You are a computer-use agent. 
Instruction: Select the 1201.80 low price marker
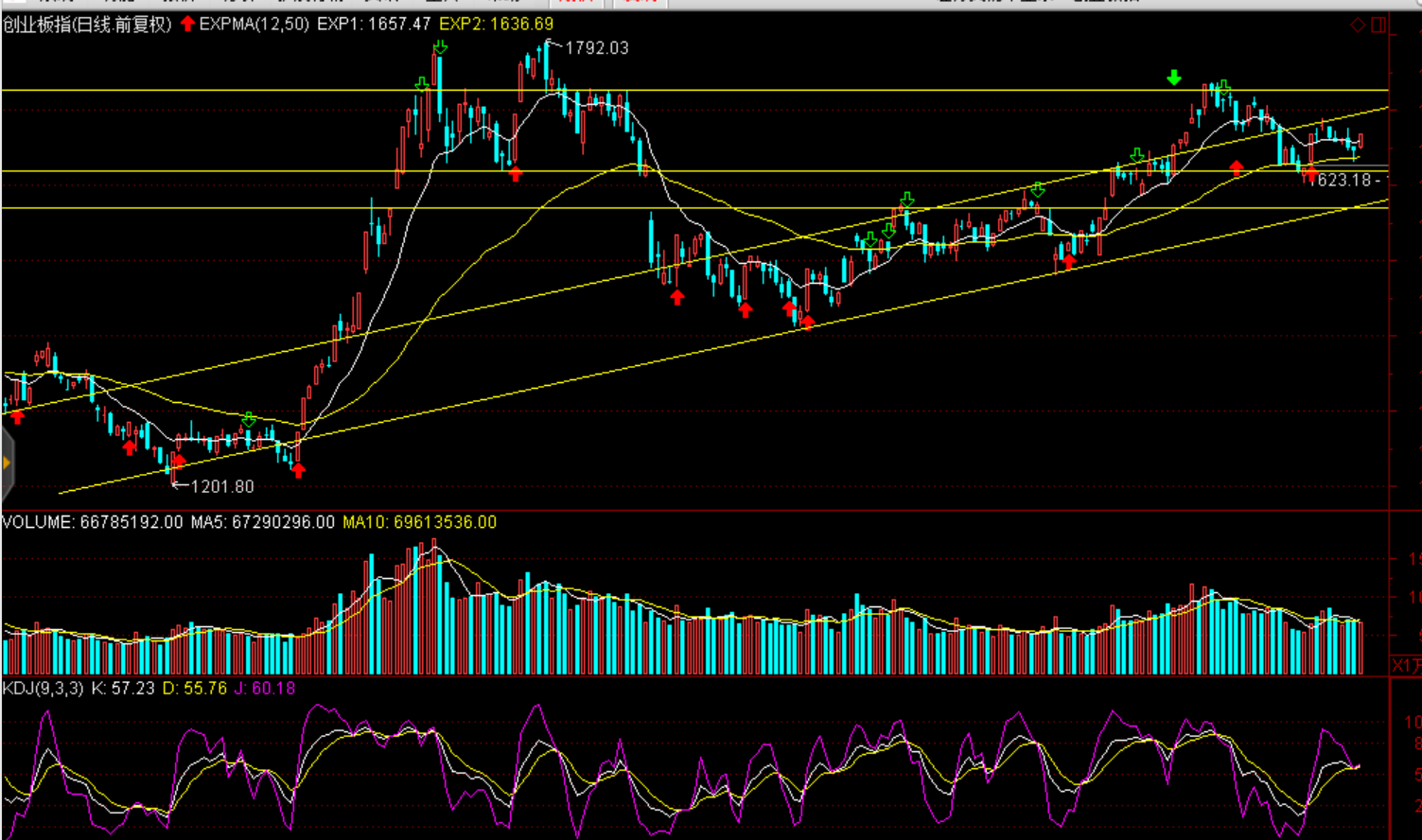coord(221,486)
